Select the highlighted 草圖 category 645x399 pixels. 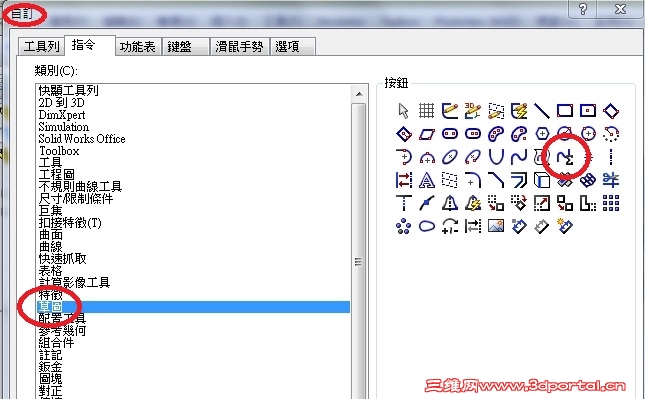coord(193,306)
